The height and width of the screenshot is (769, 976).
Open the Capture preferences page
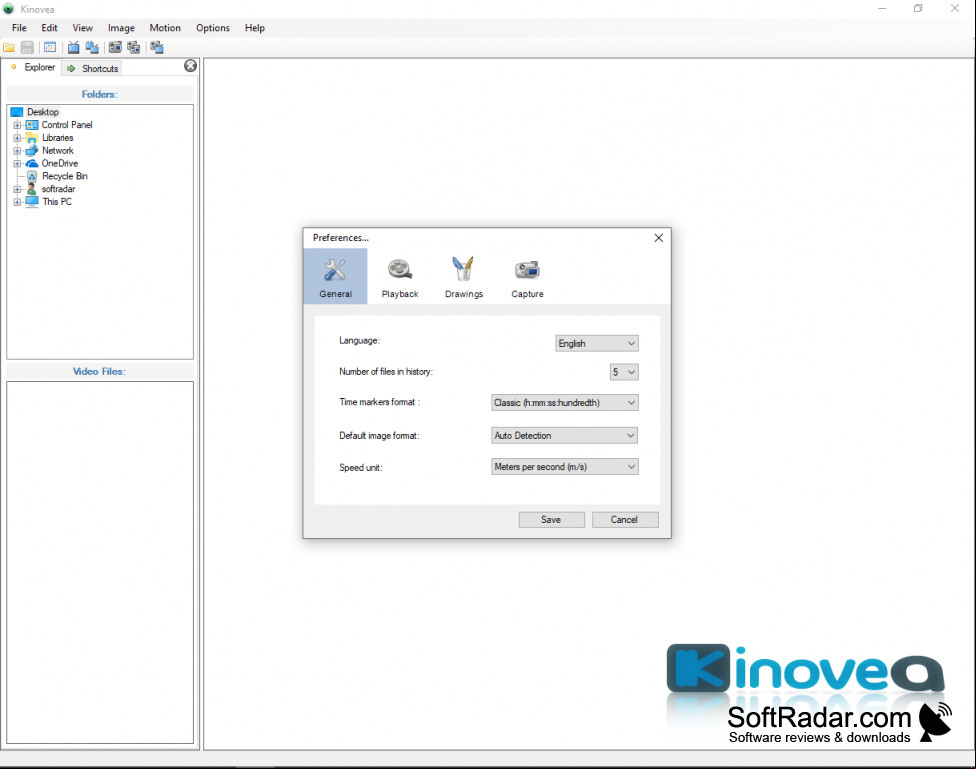pyautogui.click(x=527, y=276)
